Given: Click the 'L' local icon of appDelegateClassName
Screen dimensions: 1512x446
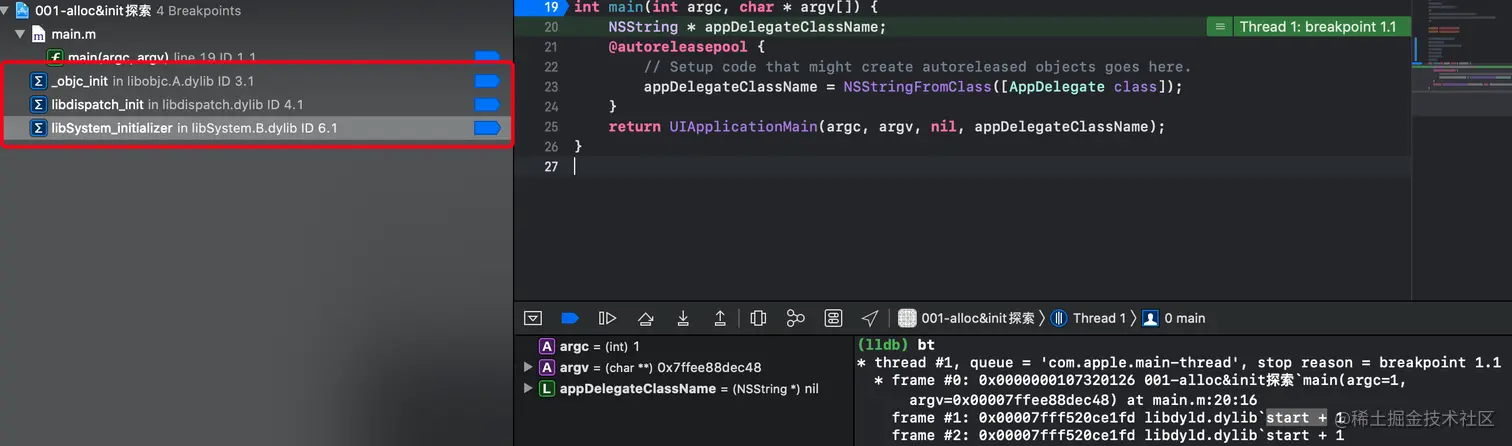Looking at the screenshot, I should [x=547, y=388].
